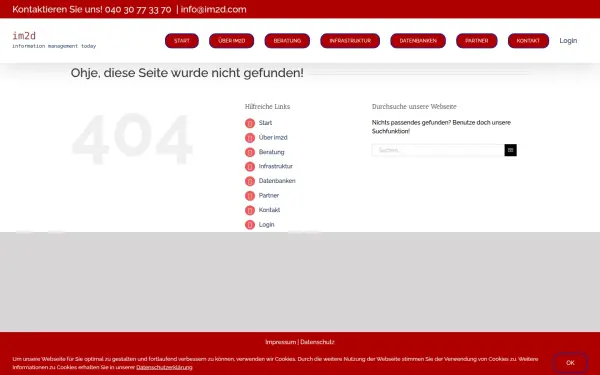Open PARTNER in the top navigation

(477, 41)
